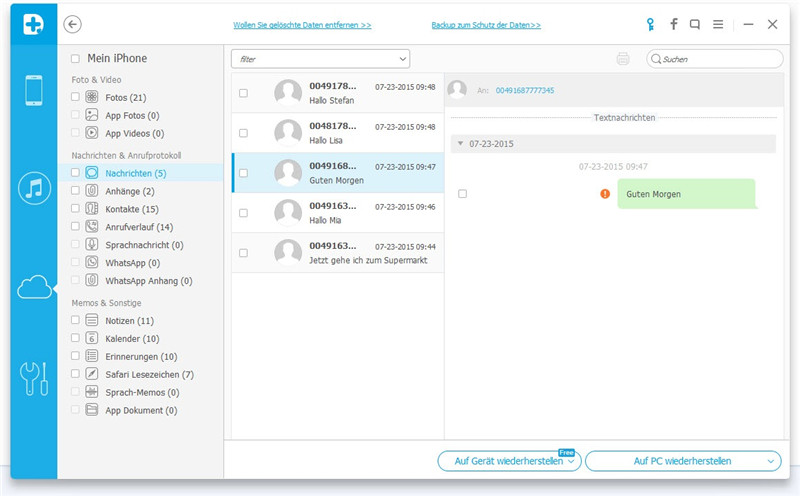
Task: Select the iCloud cloud sidebar icon
Action: click(34, 287)
